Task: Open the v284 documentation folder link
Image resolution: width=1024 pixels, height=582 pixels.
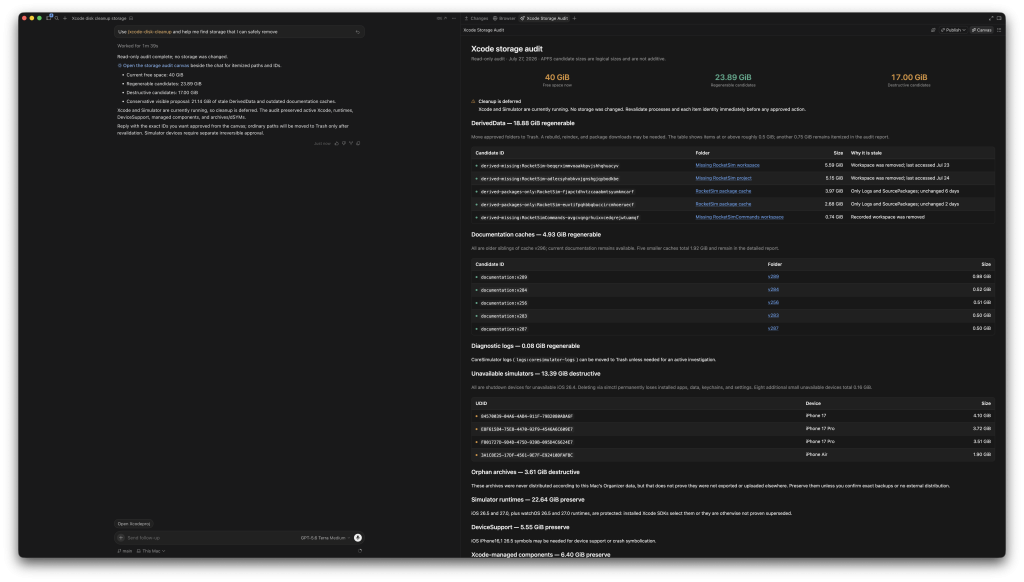Action: (x=773, y=290)
